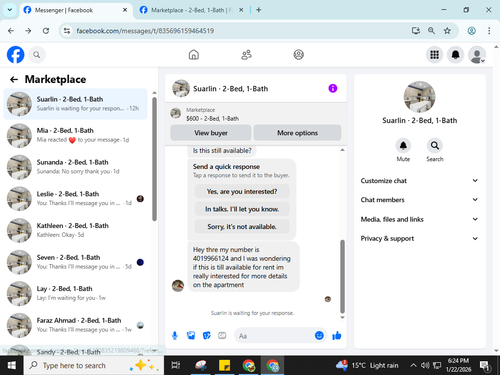Viewport: 500px width, 375px height.
Task: Open account profile avatar menu
Action: coord(477,55)
